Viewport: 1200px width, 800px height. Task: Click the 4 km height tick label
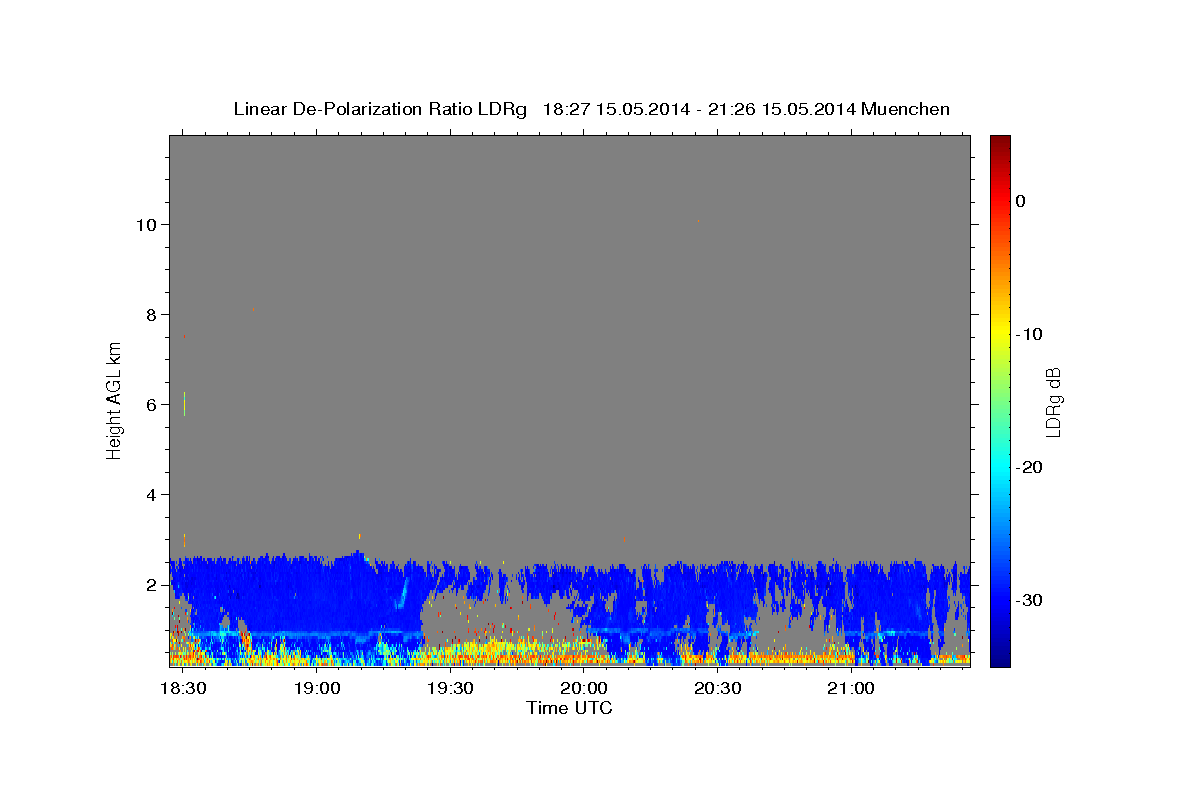(x=149, y=494)
